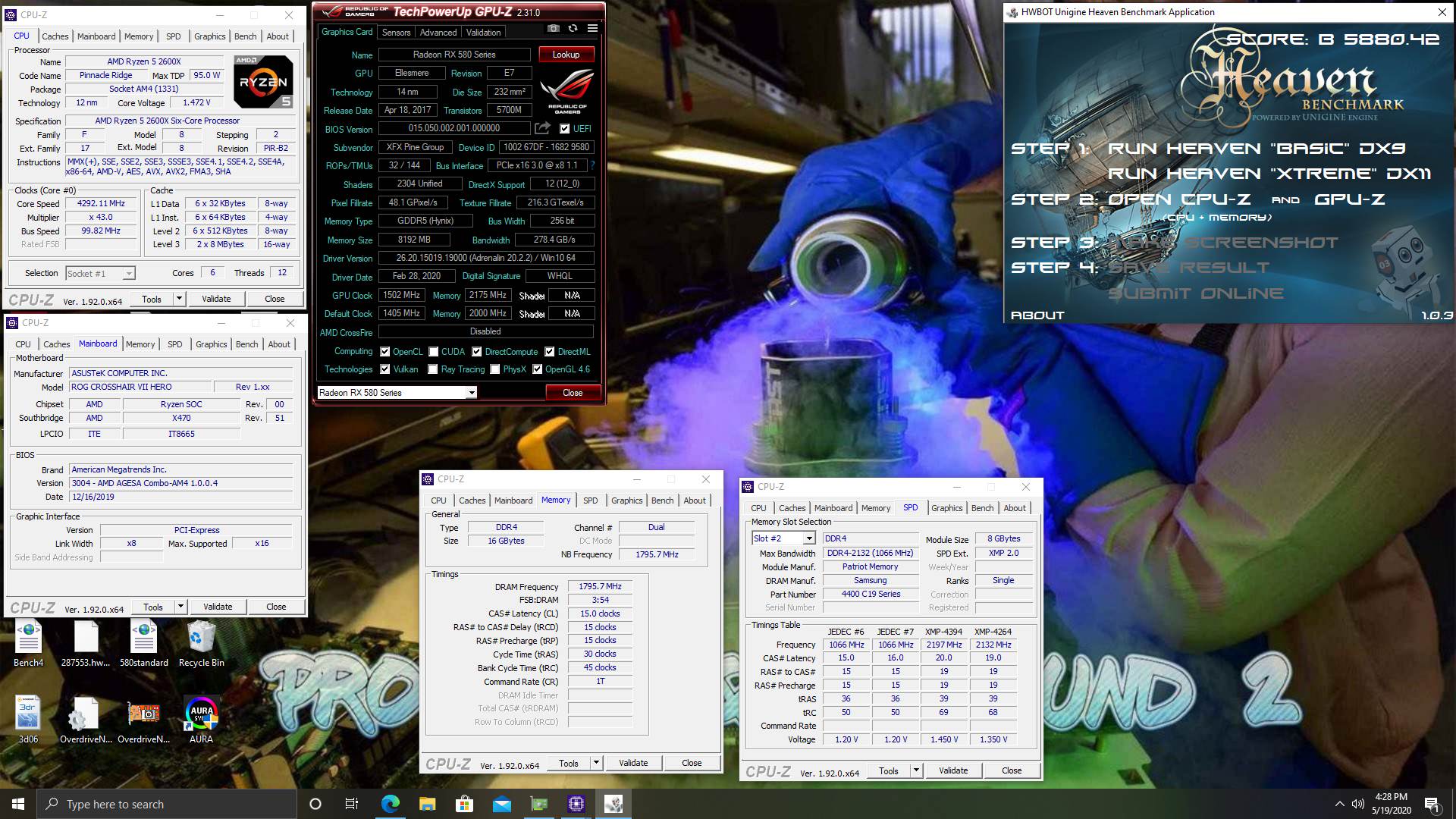The width and height of the screenshot is (1456, 819).
Task: Open Caches tab in CPU-Z CPU window
Action: click(x=55, y=36)
